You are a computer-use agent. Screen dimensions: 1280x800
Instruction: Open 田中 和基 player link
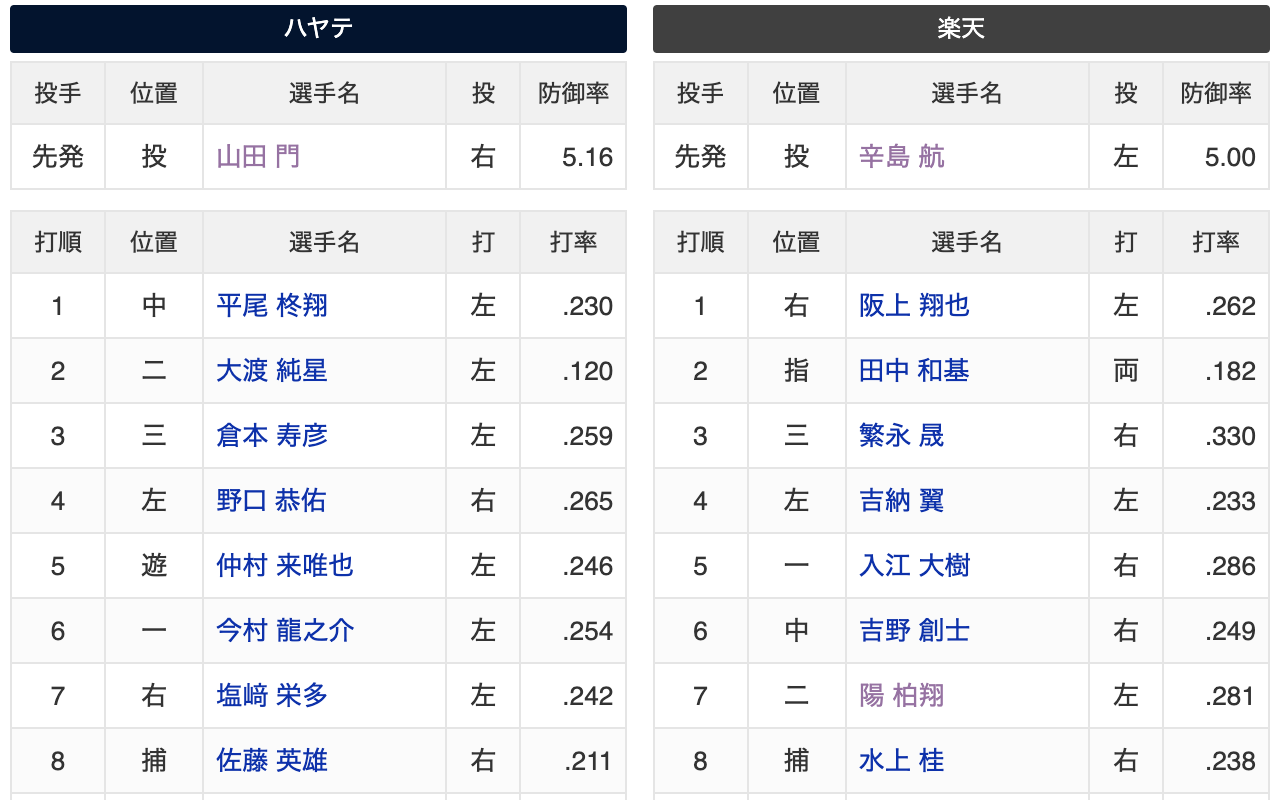tap(915, 371)
